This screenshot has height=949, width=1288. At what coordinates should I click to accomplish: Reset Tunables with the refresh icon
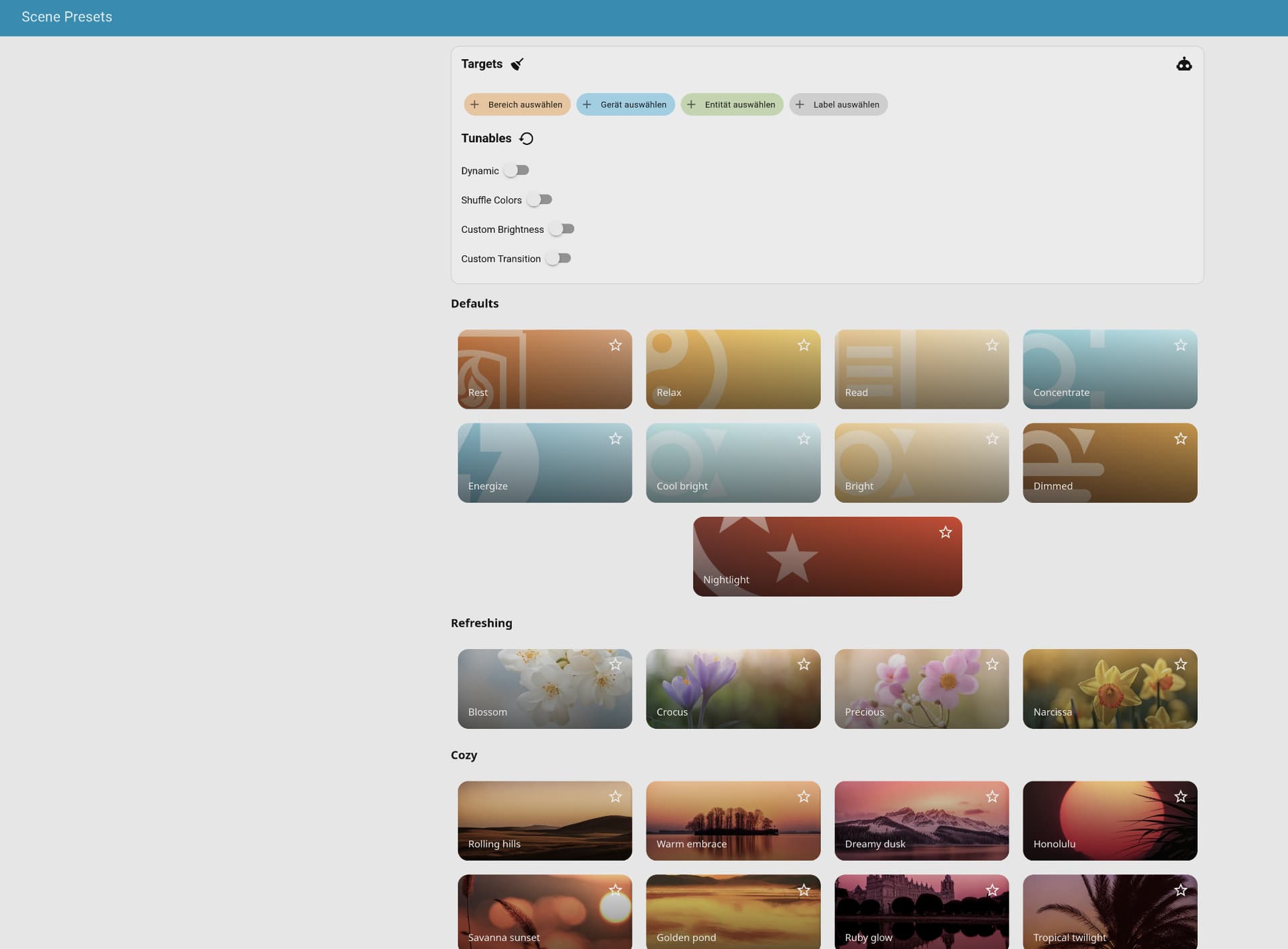pyautogui.click(x=527, y=139)
